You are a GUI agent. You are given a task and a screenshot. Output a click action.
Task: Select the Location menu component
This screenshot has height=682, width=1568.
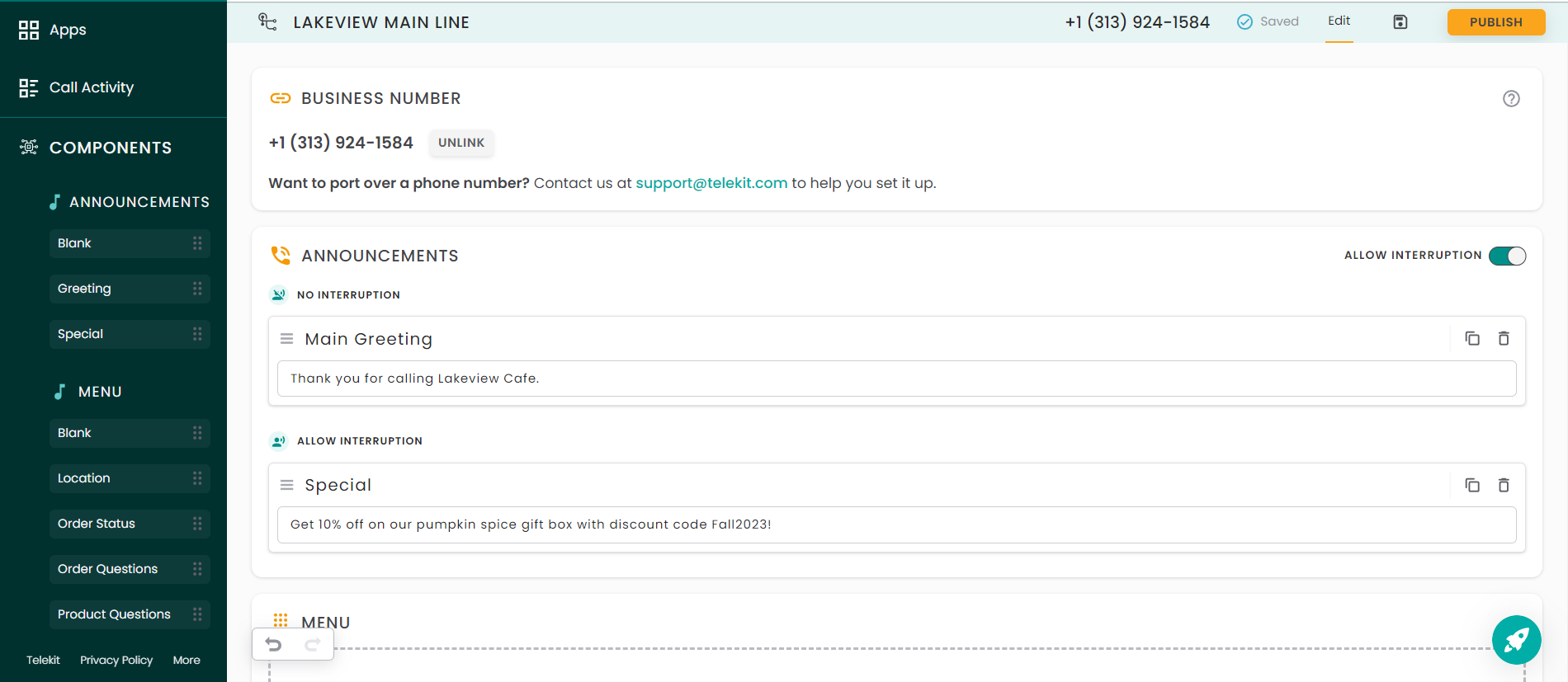click(130, 478)
